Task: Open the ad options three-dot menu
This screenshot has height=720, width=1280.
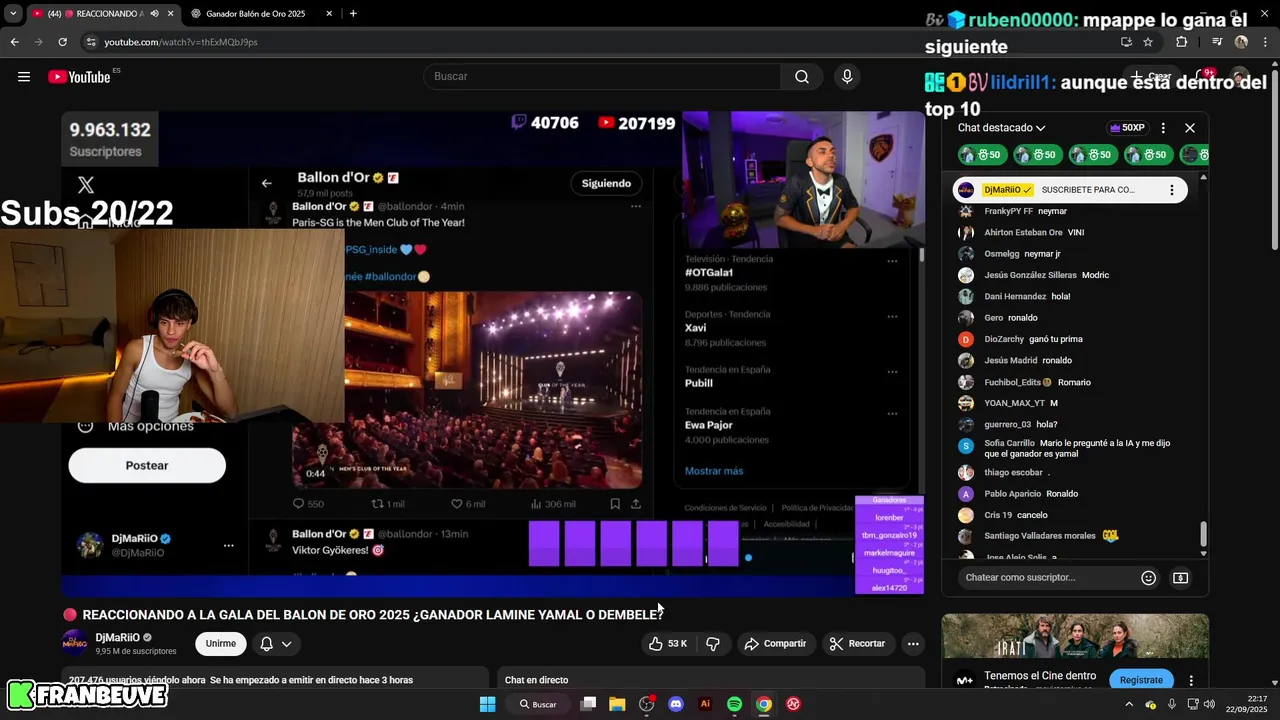Action: (x=1191, y=680)
